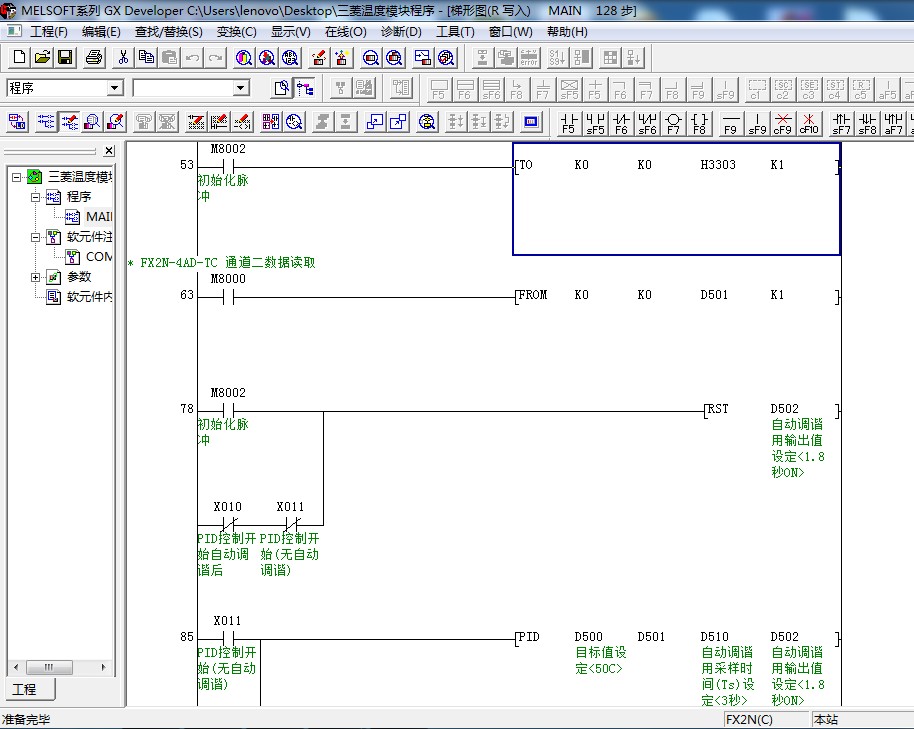Viewport: 914px width, 729px height.
Task: Insert falling pulse contact sF8
Action: pos(867,123)
